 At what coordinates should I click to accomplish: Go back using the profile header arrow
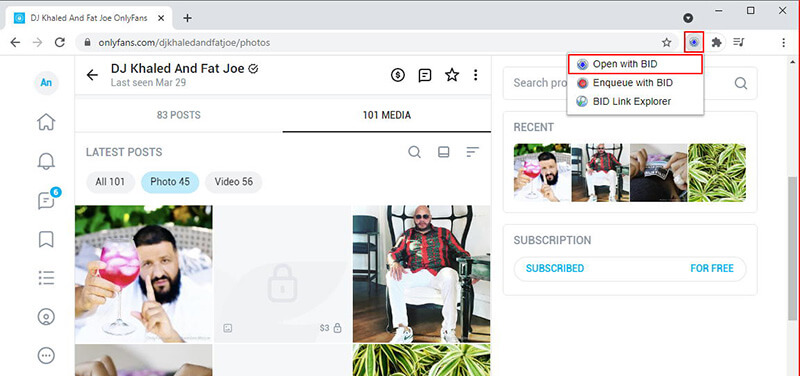pos(92,76)
